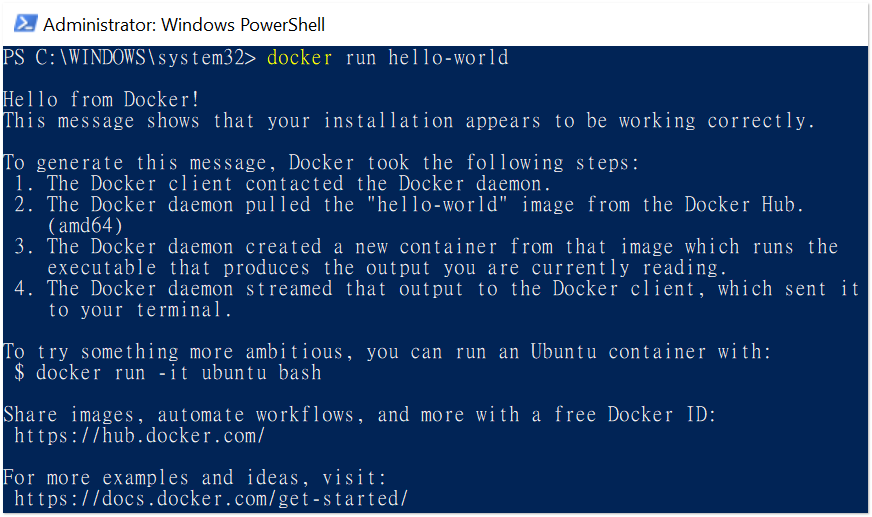Click step 3 'created a new container' text

pyautogui.click(x=371, y=247)
